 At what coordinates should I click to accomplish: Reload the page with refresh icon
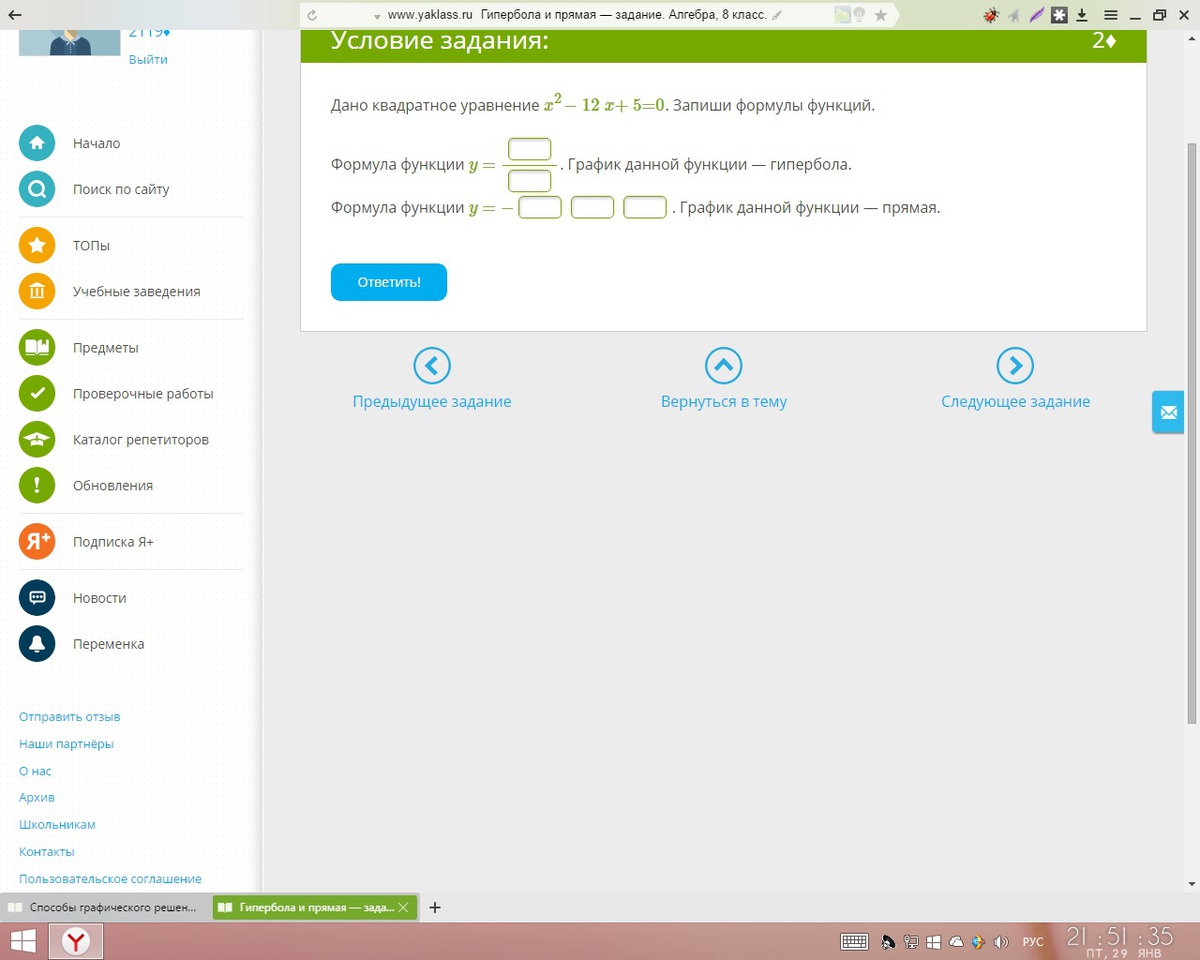tap(313, 15)
